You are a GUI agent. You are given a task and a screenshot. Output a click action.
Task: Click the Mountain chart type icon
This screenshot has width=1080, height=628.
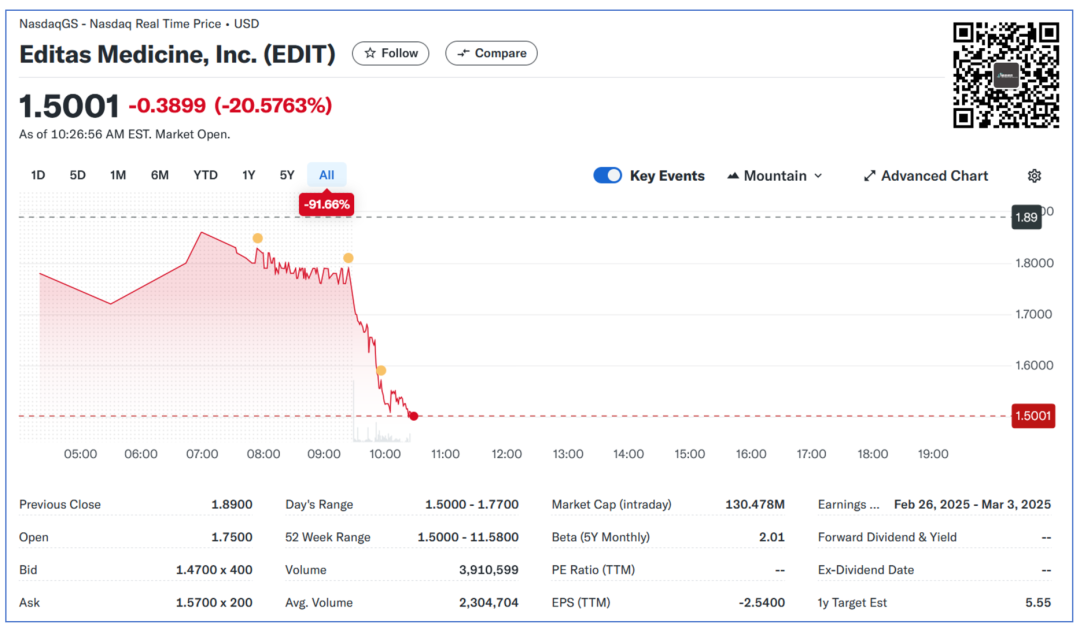733,176
